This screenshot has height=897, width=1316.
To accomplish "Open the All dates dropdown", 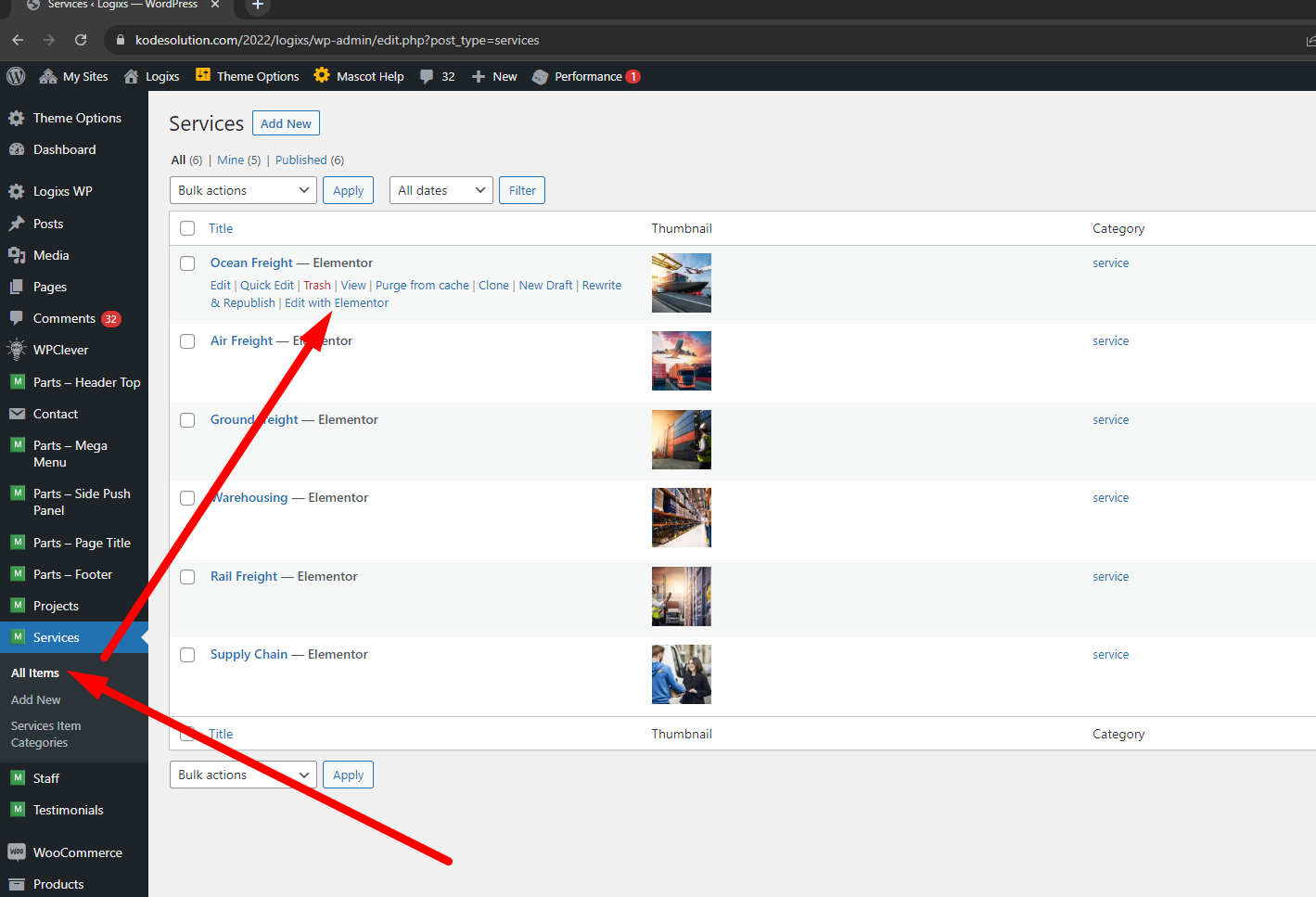I will pyautogui.click(x=441, y=190).
